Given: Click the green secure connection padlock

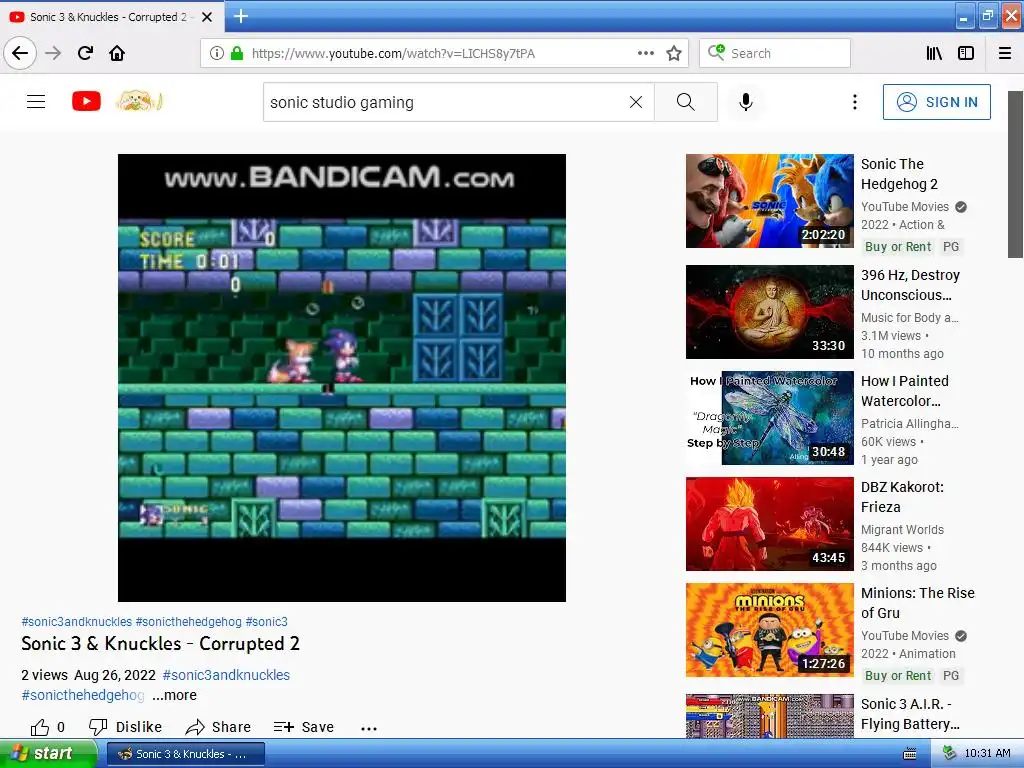Looking at the screenshot, I should (236, 53).
